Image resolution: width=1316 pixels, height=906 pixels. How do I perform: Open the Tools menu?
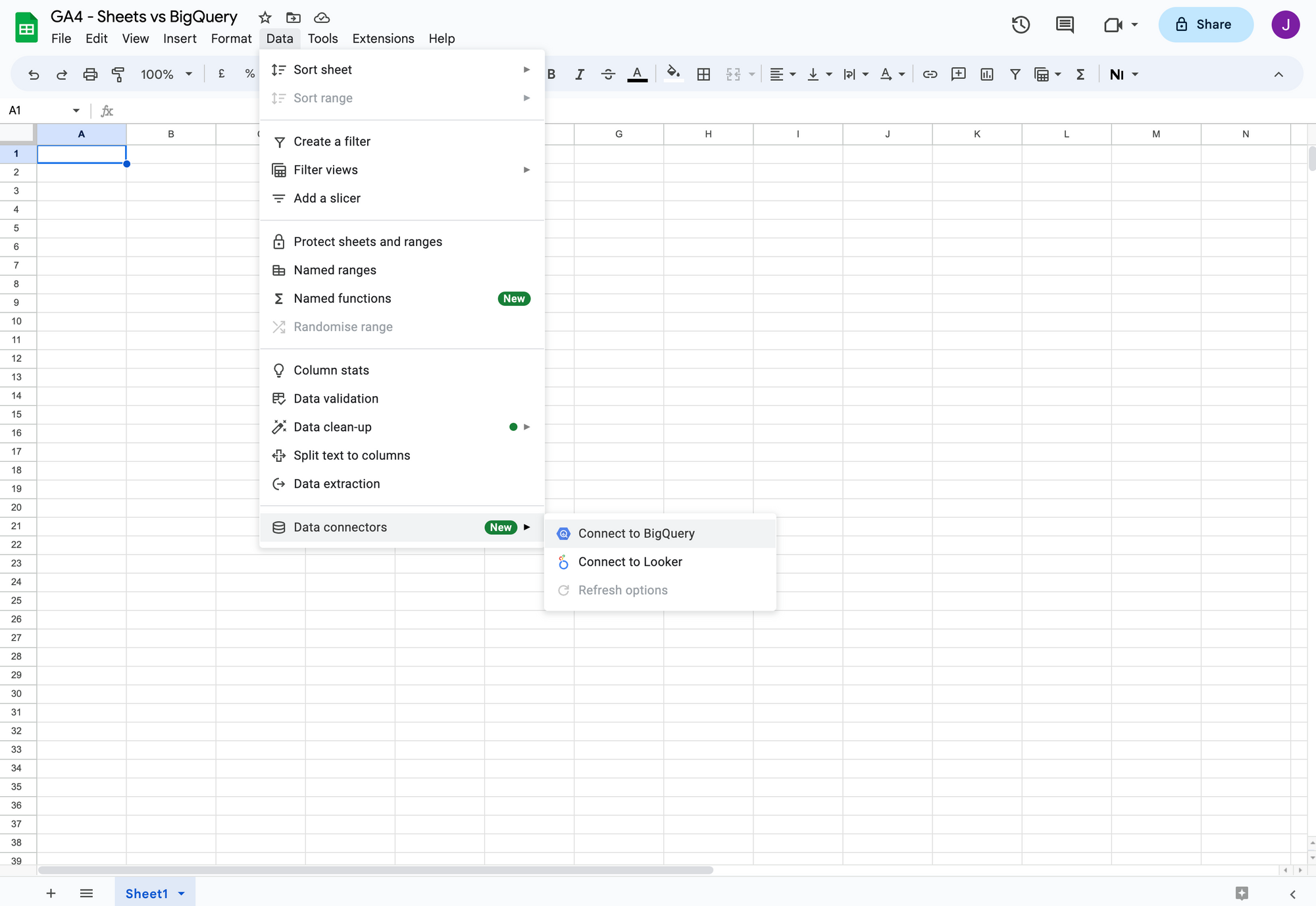(x=322, y=39)
